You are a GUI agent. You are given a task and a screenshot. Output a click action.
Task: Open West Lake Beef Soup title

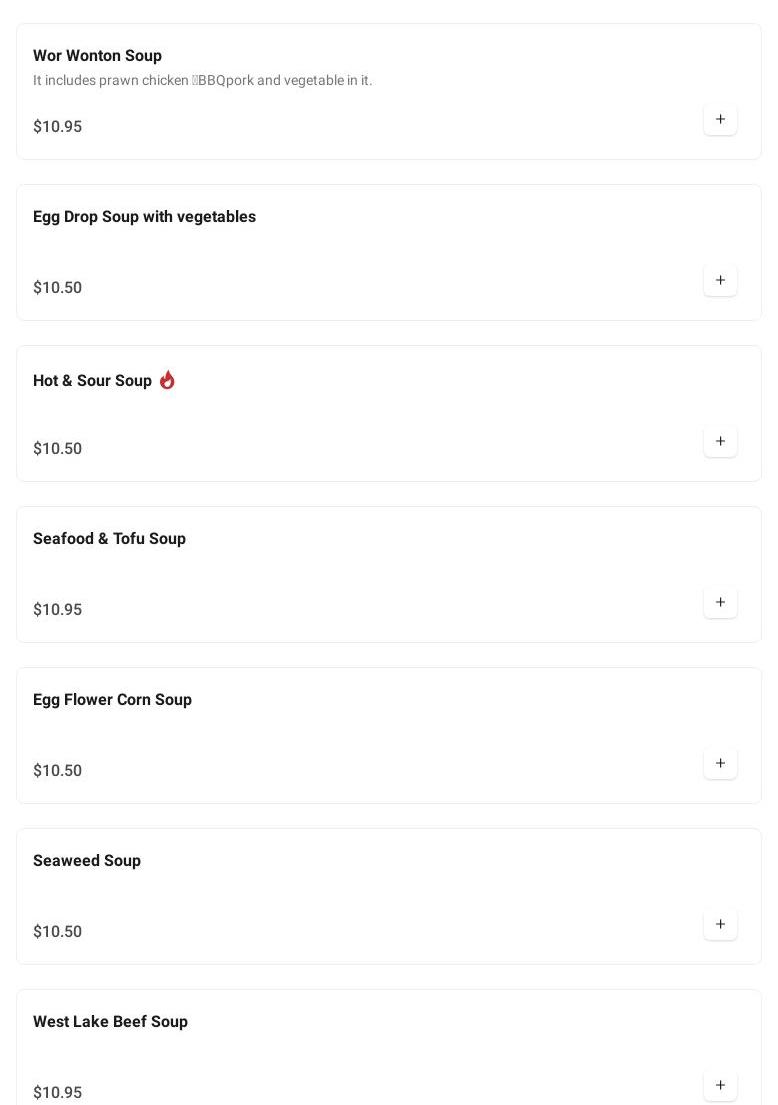click(x=110, y=1022)
